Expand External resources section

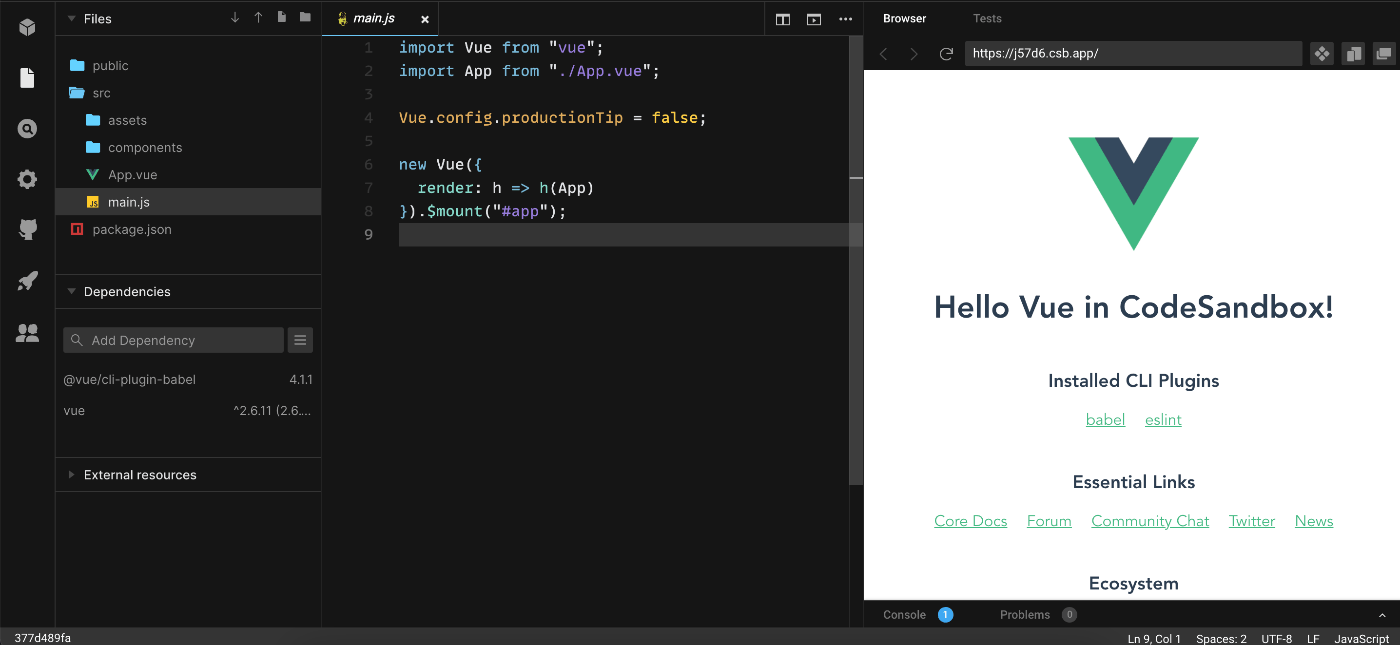[71, 475]
